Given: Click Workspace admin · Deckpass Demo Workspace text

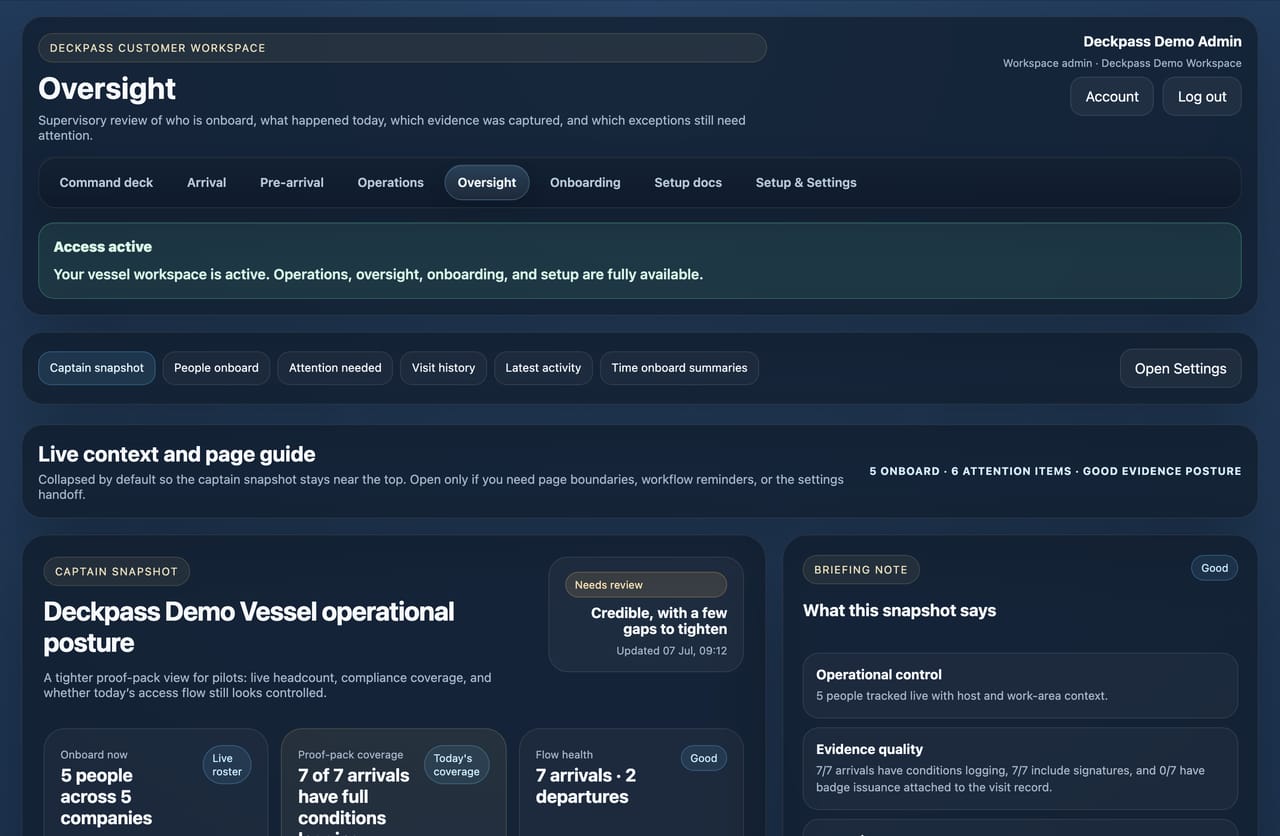Looking at the screenshot, I should (1122, 63).
